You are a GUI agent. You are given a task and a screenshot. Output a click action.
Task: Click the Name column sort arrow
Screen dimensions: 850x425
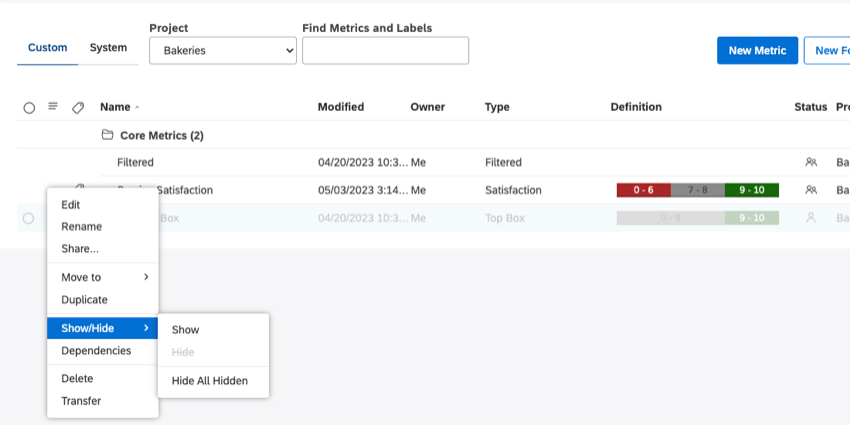pyautogui.click(x=137, y=108)
